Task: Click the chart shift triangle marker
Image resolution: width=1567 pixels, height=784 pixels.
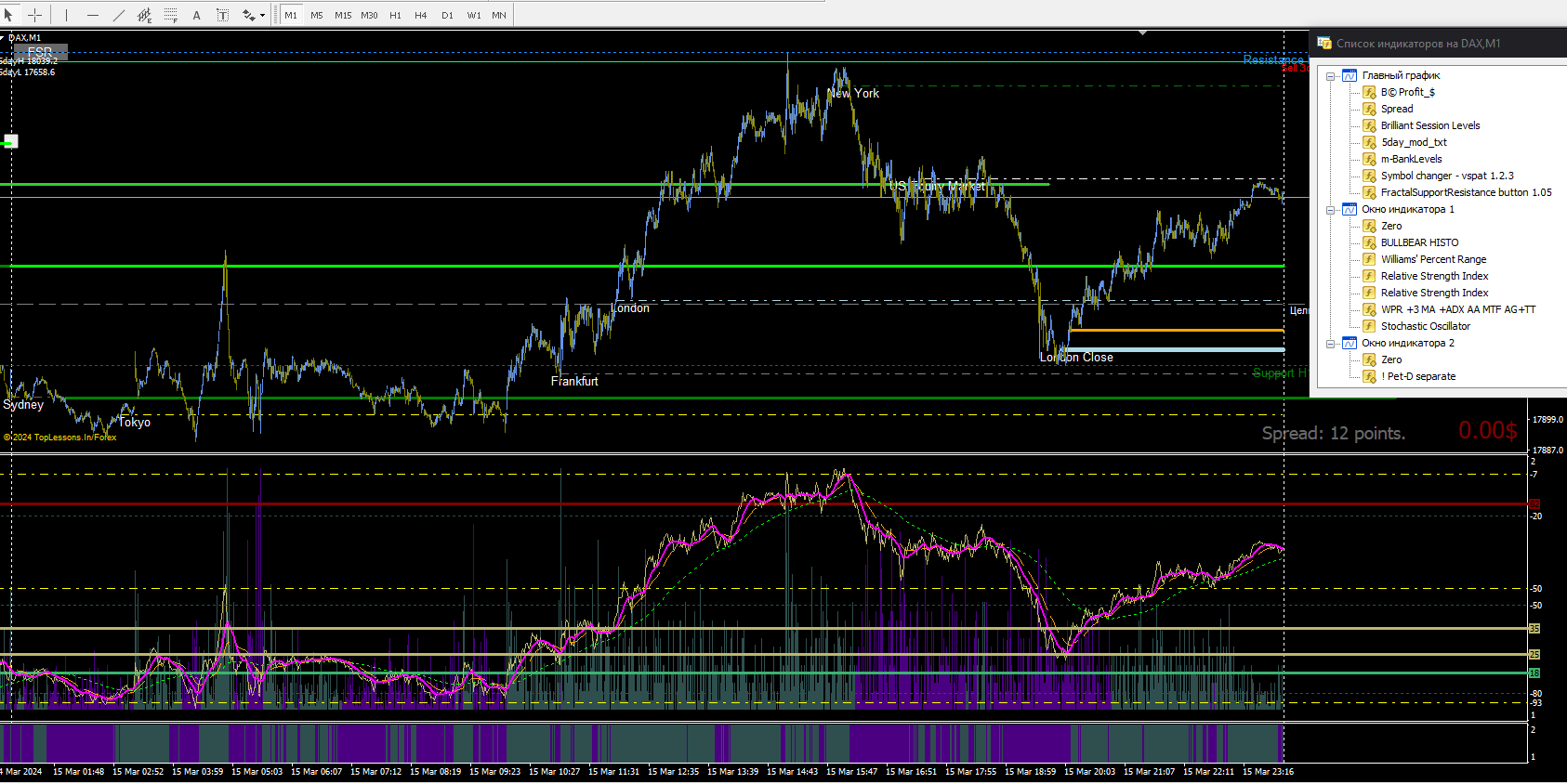Action: coord(1142,33)
